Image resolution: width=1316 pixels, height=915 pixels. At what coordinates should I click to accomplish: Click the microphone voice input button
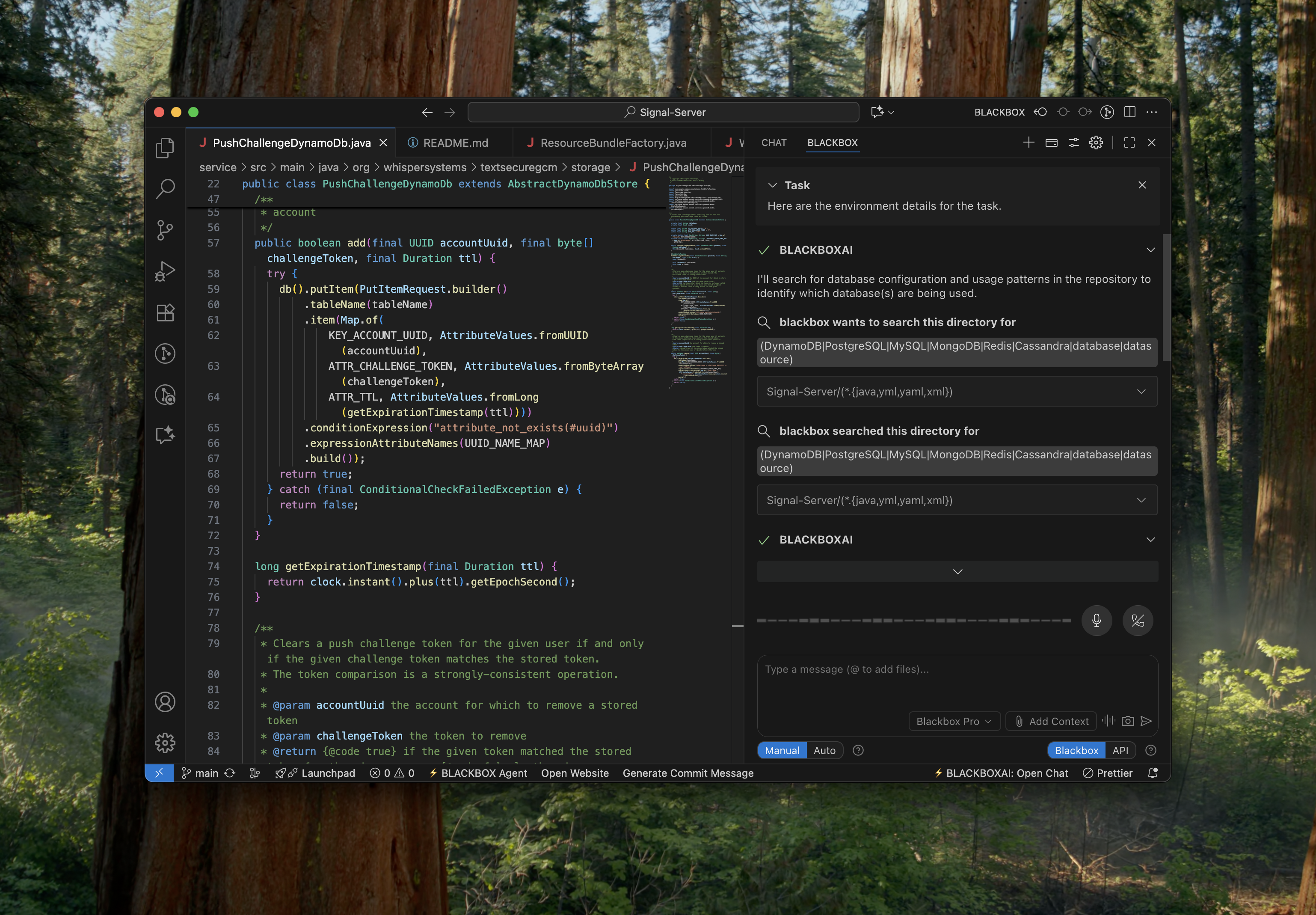[1096, 620]
